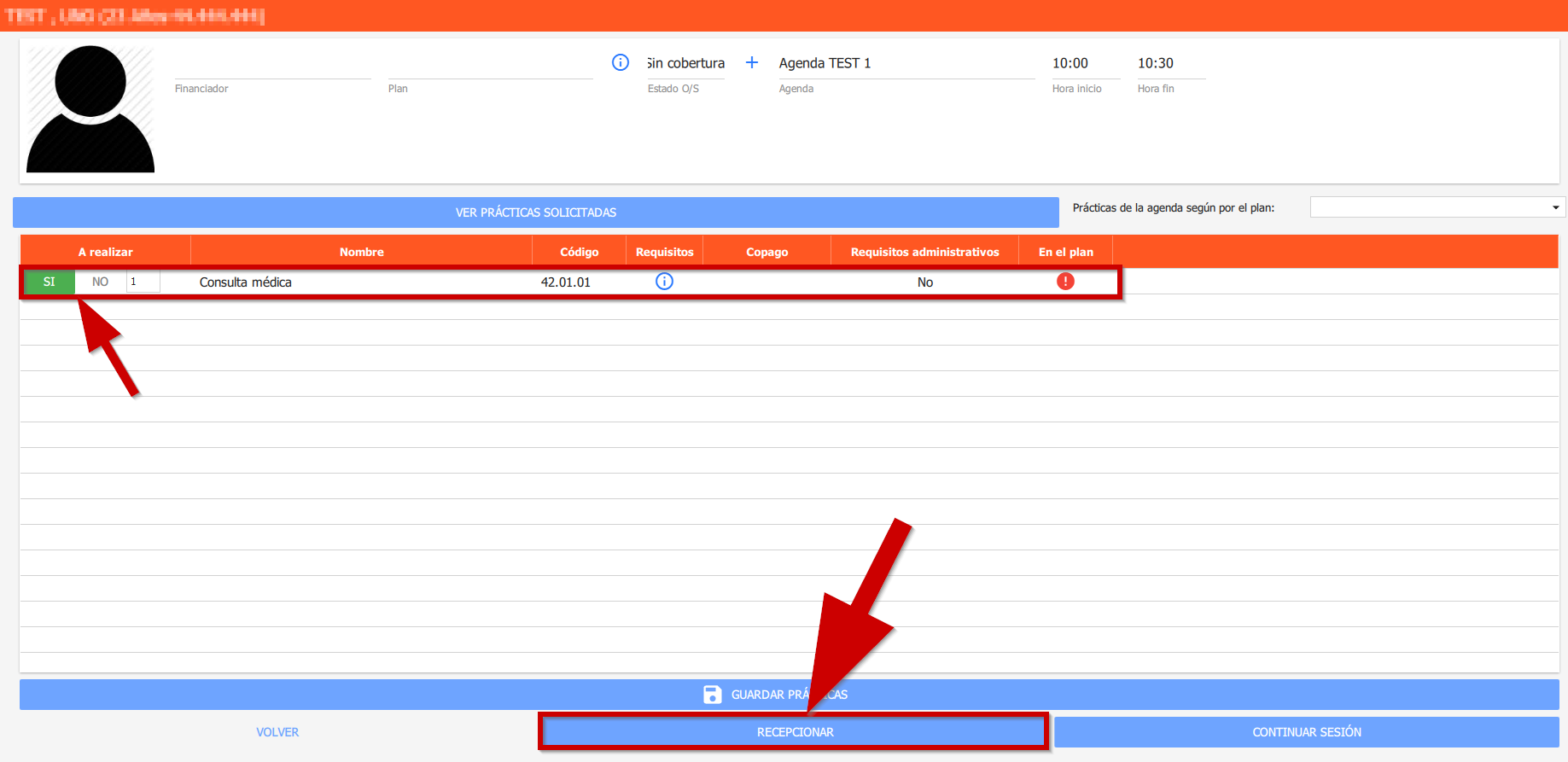This screenshot has width=1568, height=762.
Task: Click the save disk icon on Guardar Prácticas
Action: (x=712, y=695)
